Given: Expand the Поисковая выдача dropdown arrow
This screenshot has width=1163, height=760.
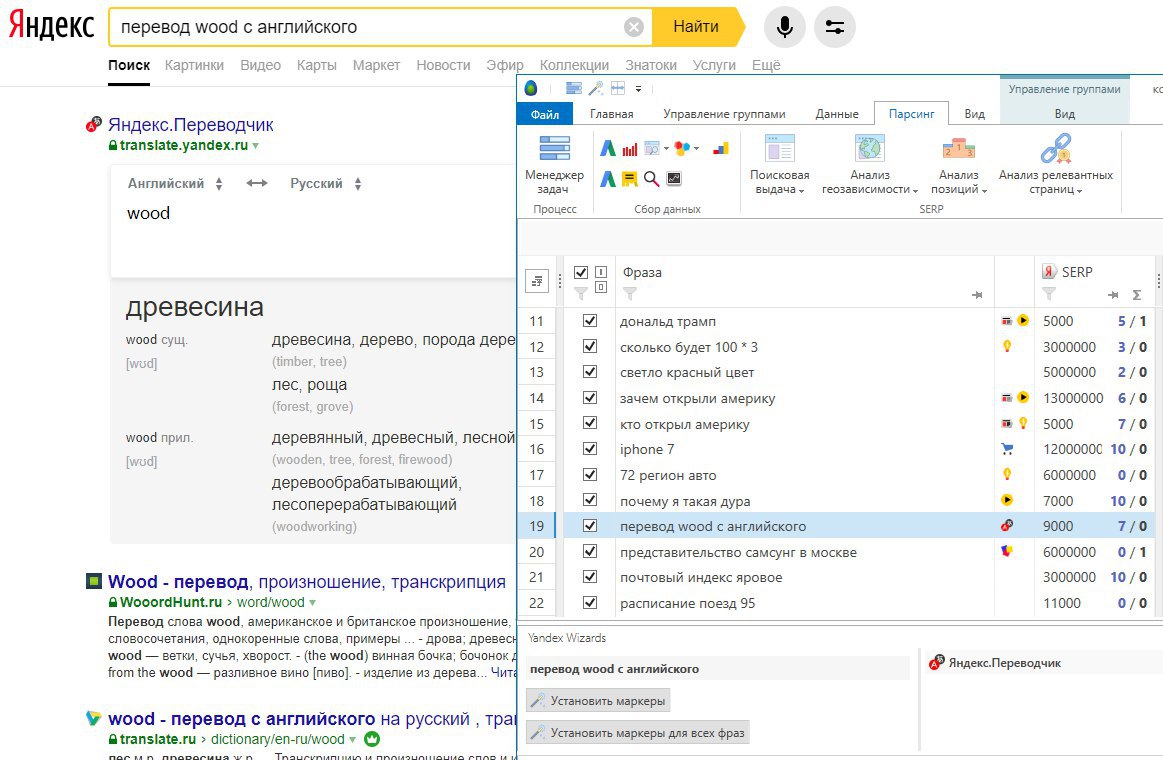Looking at the screenshot, I should [802, 191].
